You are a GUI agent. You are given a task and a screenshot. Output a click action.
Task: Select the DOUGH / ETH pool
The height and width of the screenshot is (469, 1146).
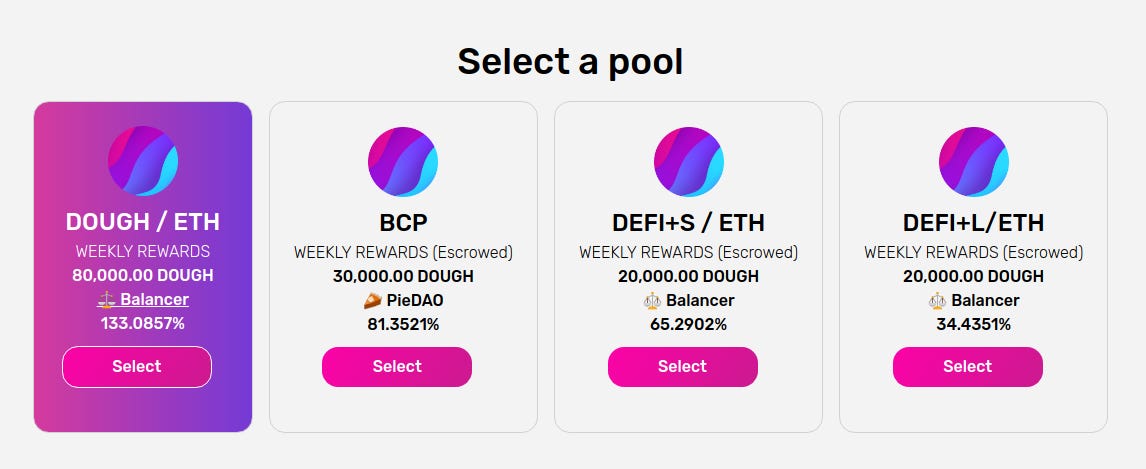pos(137,367)
